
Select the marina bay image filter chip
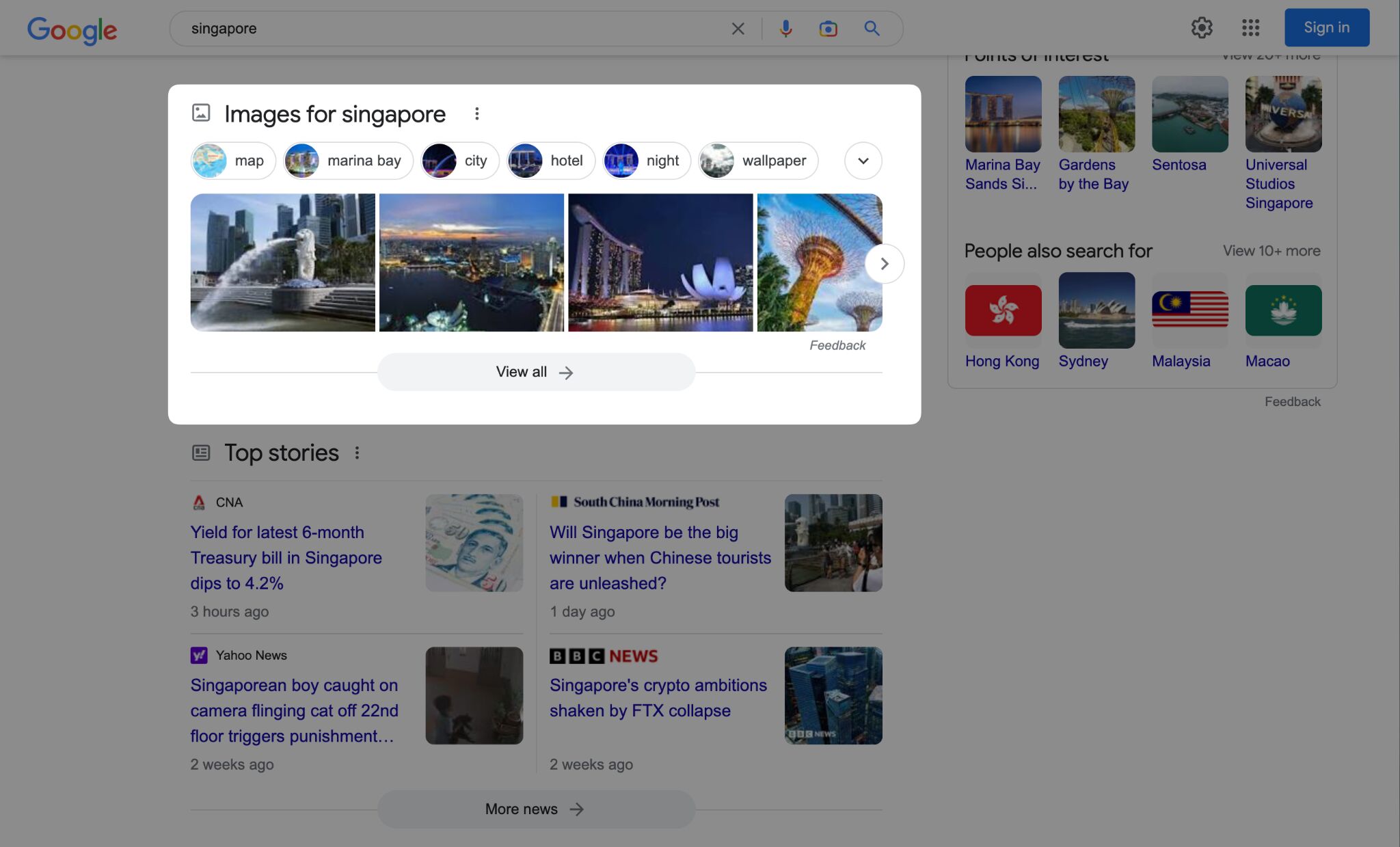[x=347, y=160]
